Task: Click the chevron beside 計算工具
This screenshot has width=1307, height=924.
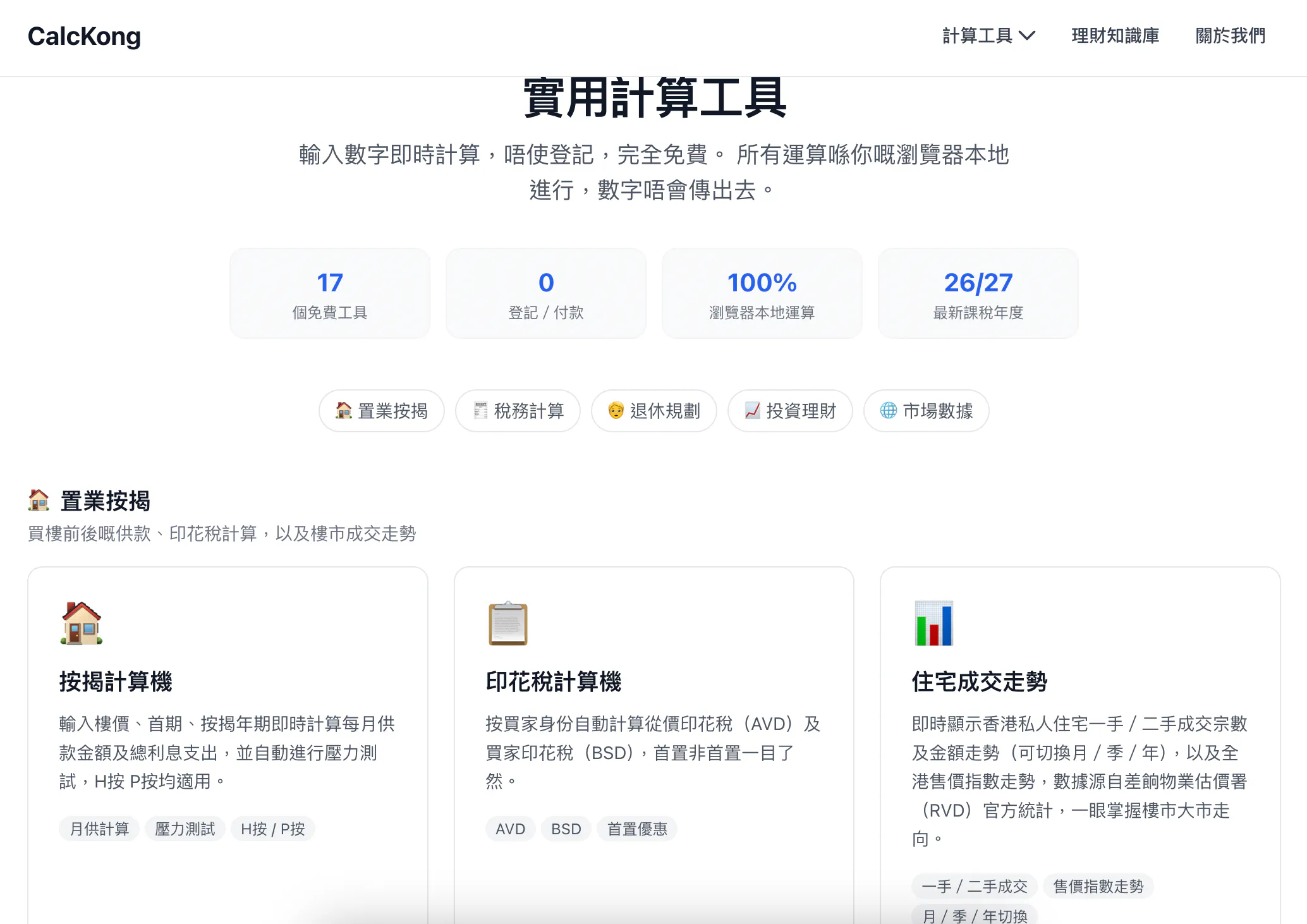Action: coord(1028,36)
